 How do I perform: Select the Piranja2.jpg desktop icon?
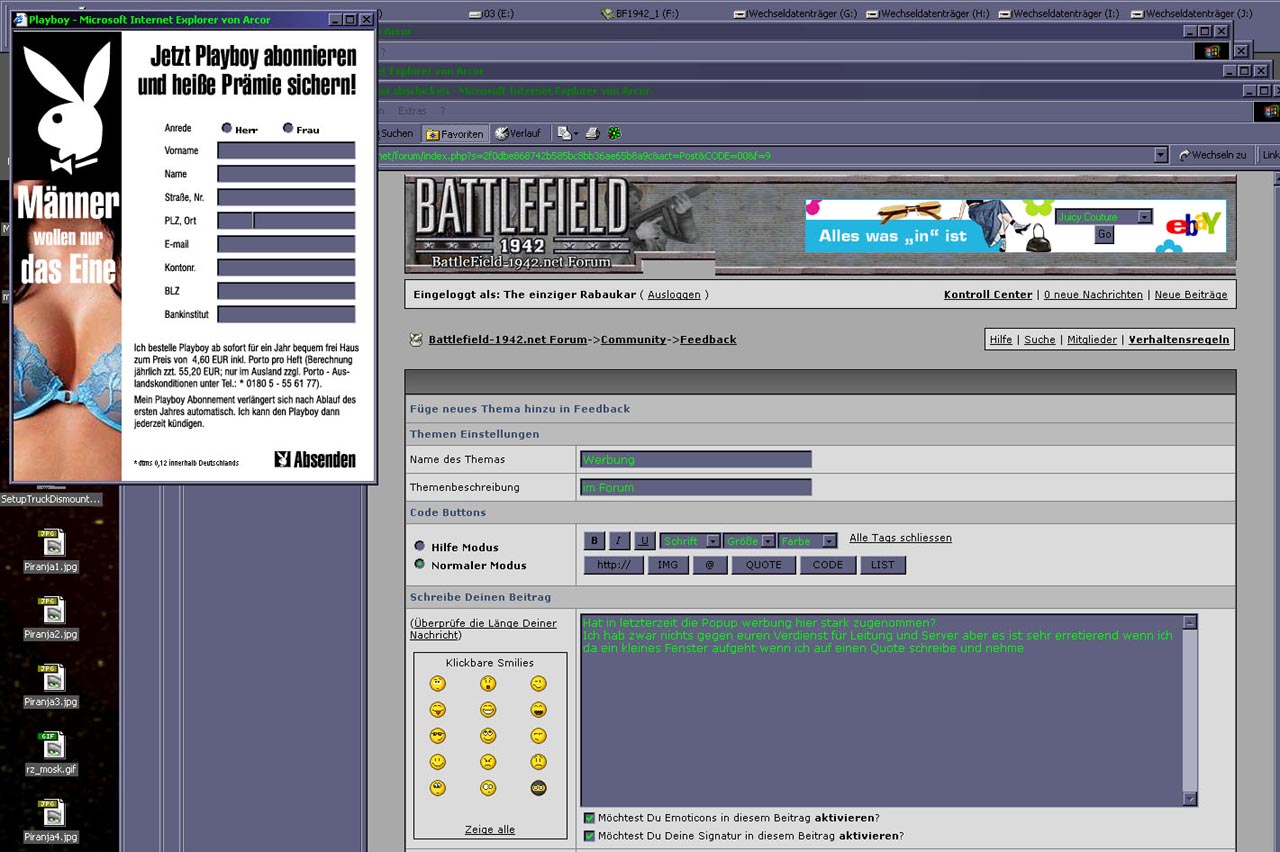[51, 618]
